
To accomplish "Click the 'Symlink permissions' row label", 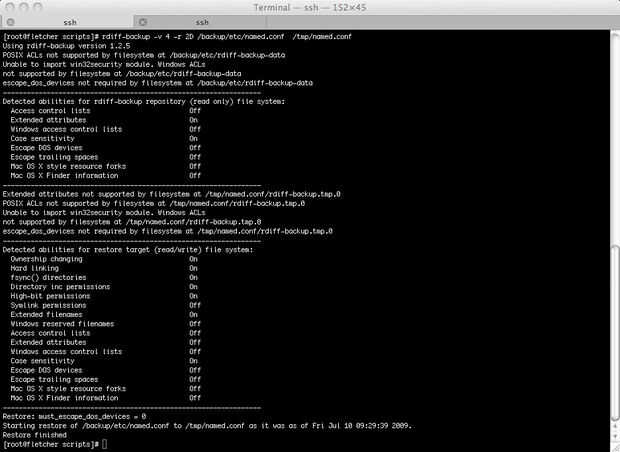I will (x=49, y=305).
